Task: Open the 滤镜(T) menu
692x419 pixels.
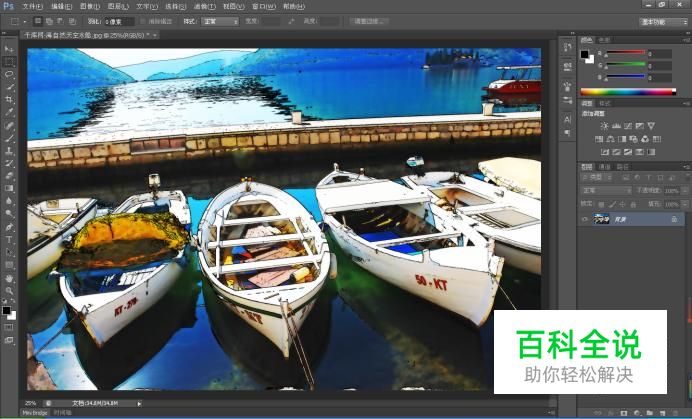Action: click(204, 7)
